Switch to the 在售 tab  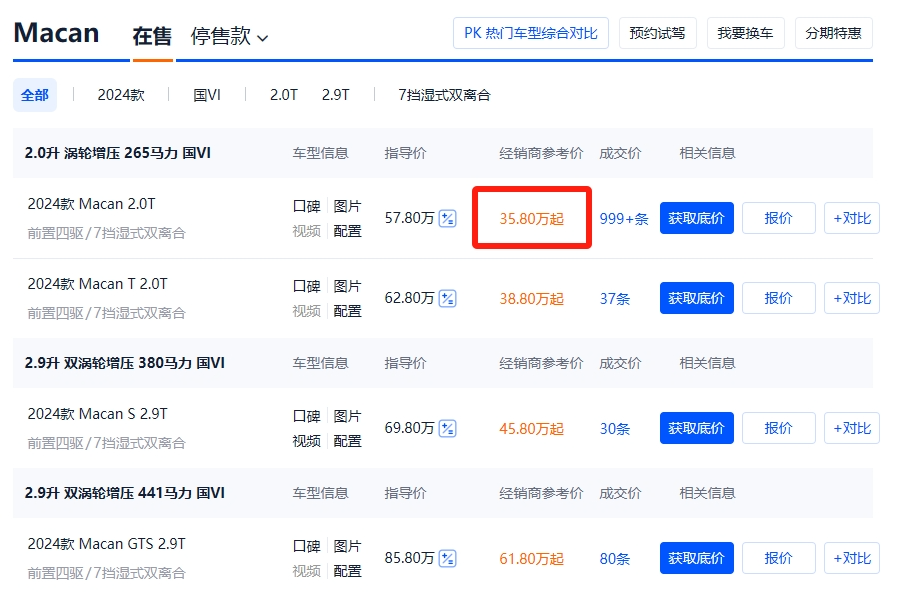click(152, 36)
